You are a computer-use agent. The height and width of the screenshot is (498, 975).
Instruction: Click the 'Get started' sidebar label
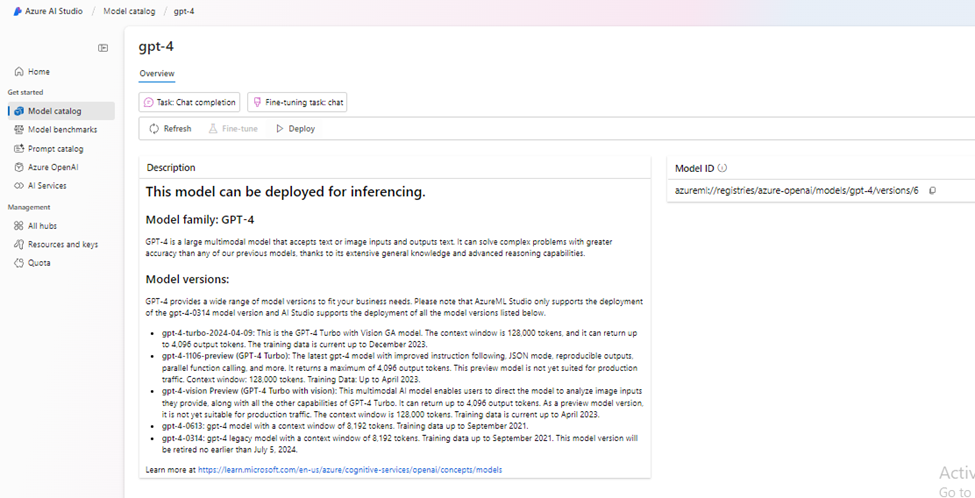[x=25, y=92]
